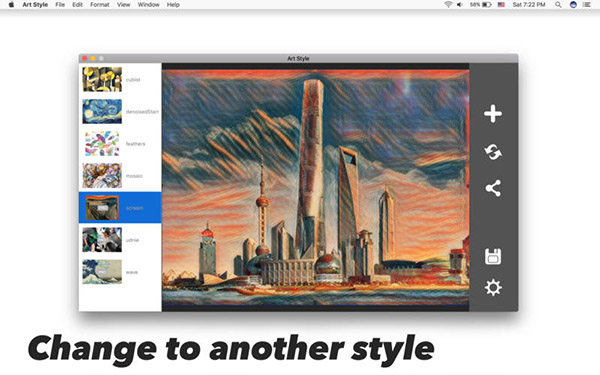Viewport: 600px width, 375px height.
Task: Open the Help menu
Action: point(173,5)
